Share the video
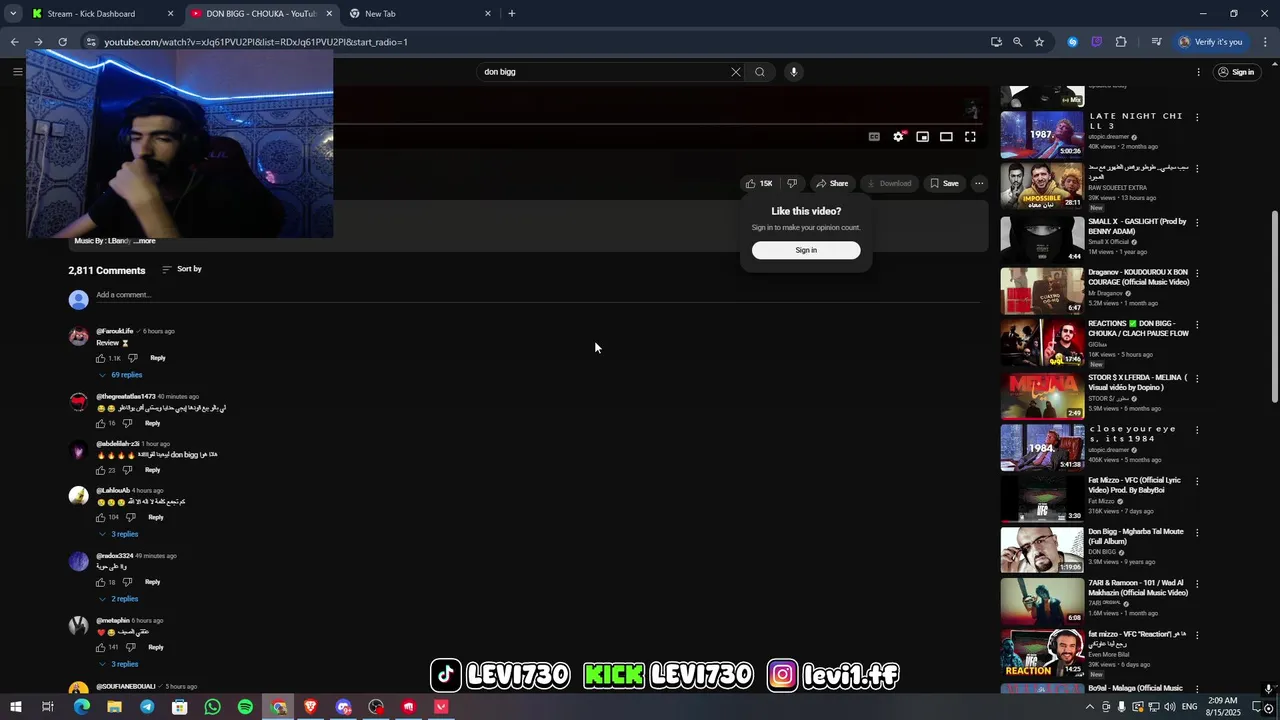Screen dimensions: 1280x720 (x=831, y=184)
